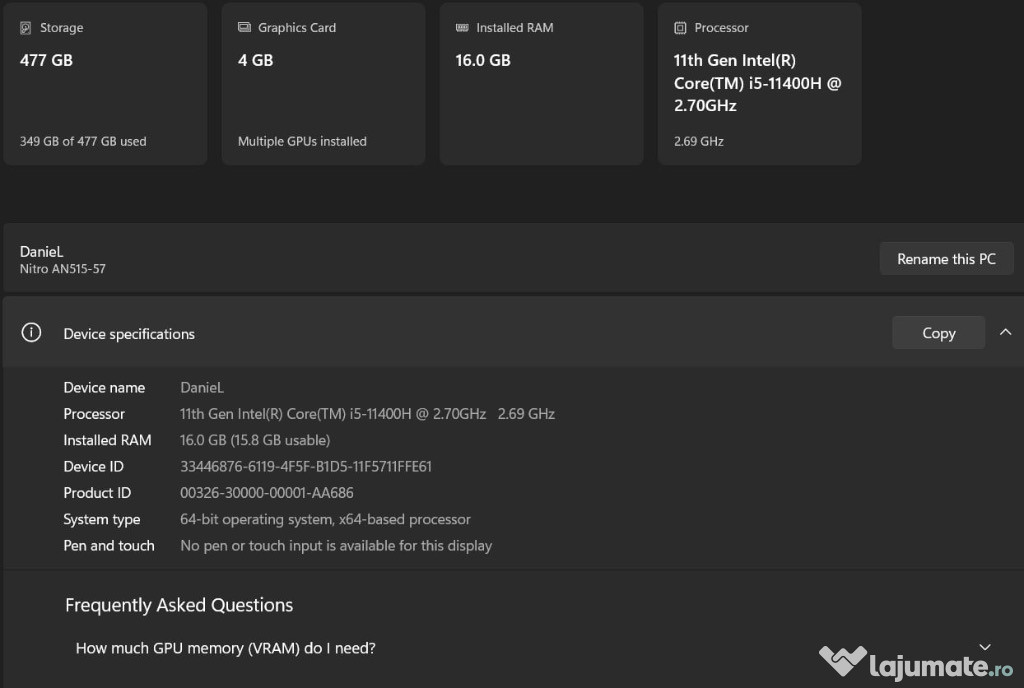Click the Installed RAM memory icon
The width and height of the screenshot is (1024, 688).
coord(461,28)
